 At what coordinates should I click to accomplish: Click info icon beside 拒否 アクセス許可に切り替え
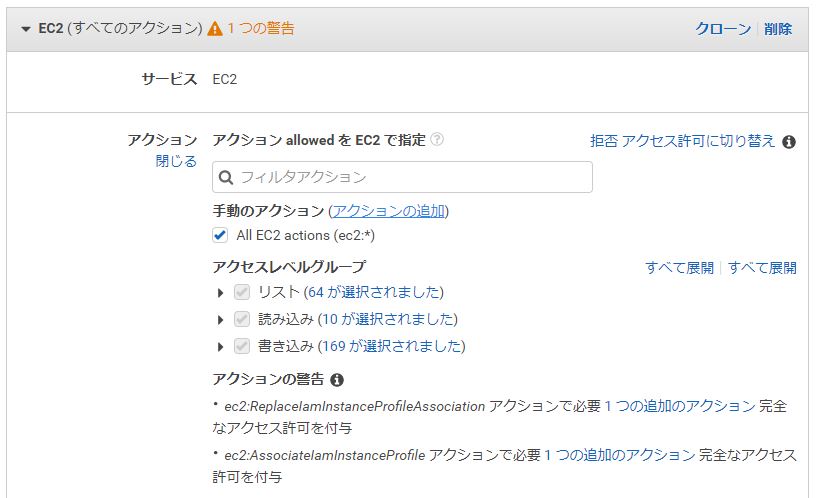pyautogui.click(x=789, y=142)
